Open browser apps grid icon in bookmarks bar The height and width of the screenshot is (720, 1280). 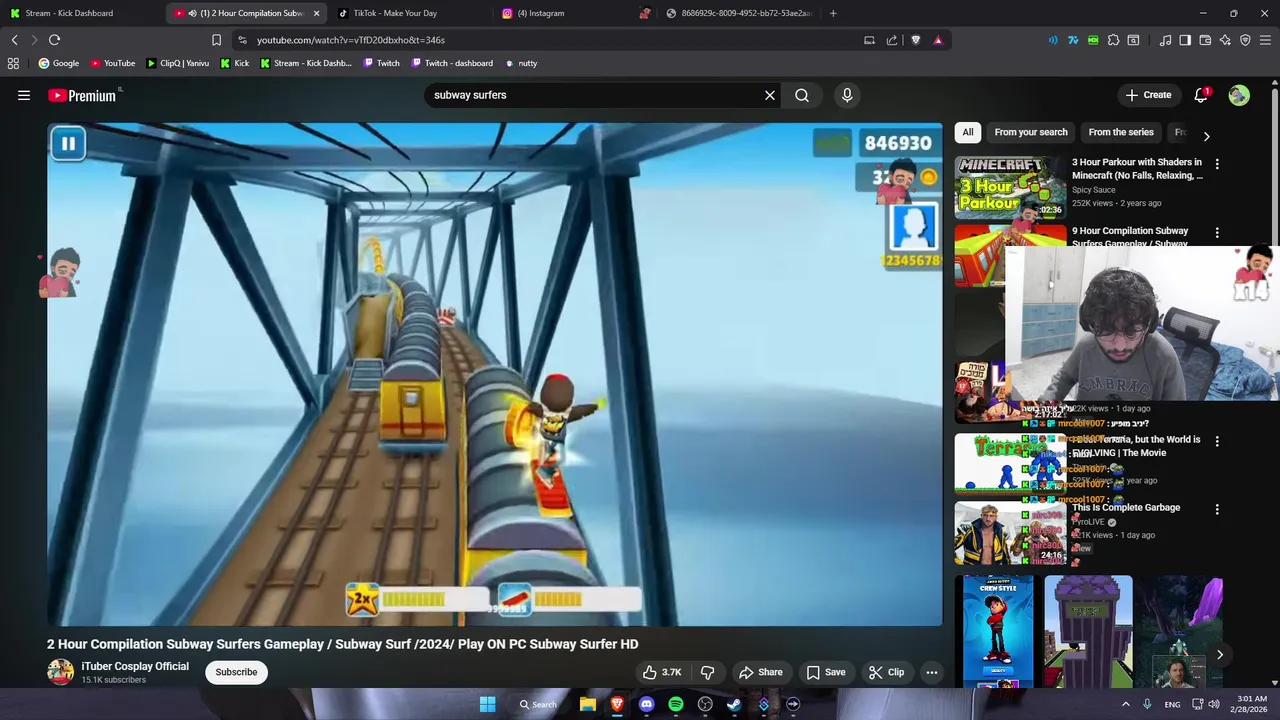click(x=13, y=63)
